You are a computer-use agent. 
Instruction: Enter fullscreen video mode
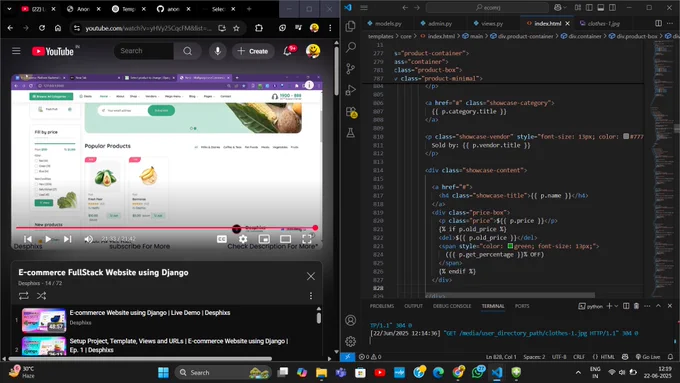tap(307, 239)
